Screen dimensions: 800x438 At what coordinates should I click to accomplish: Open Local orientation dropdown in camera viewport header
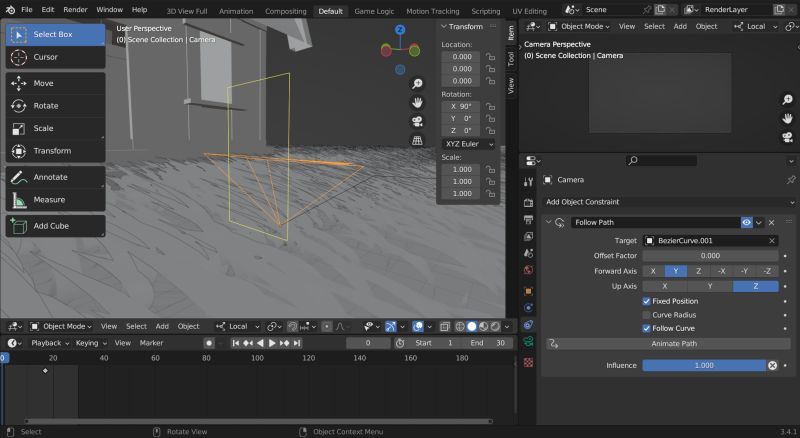click(756, 27)
